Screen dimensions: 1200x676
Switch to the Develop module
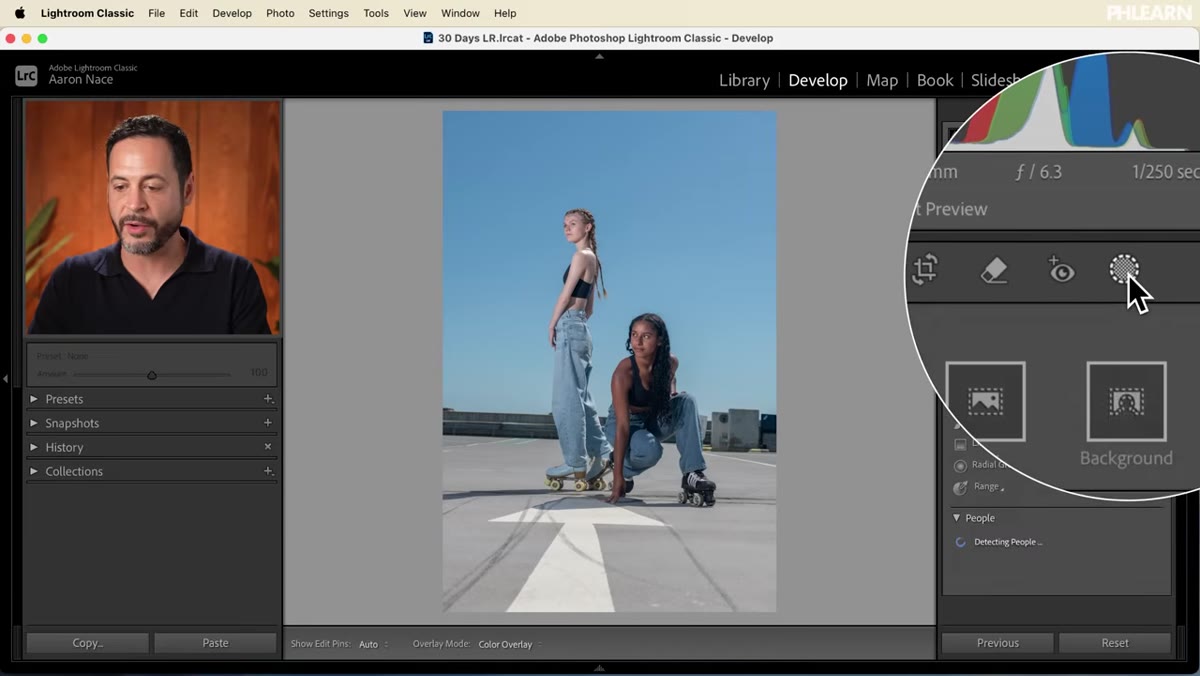817,80
